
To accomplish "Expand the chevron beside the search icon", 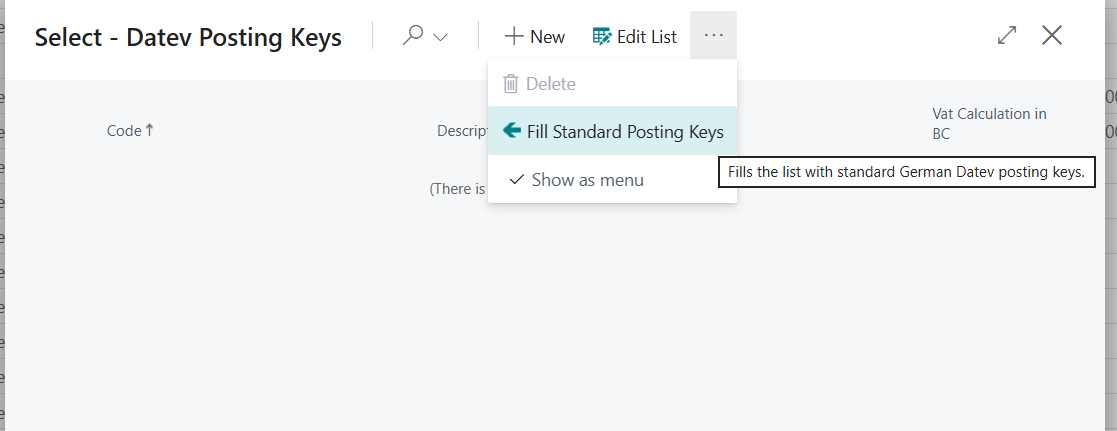I will [440, 37].
